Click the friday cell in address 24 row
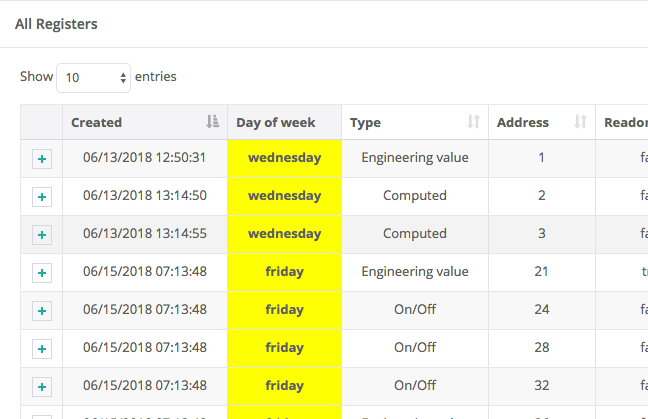The height and width of the screenshot is (419, 648). click(x=284, y=311)
